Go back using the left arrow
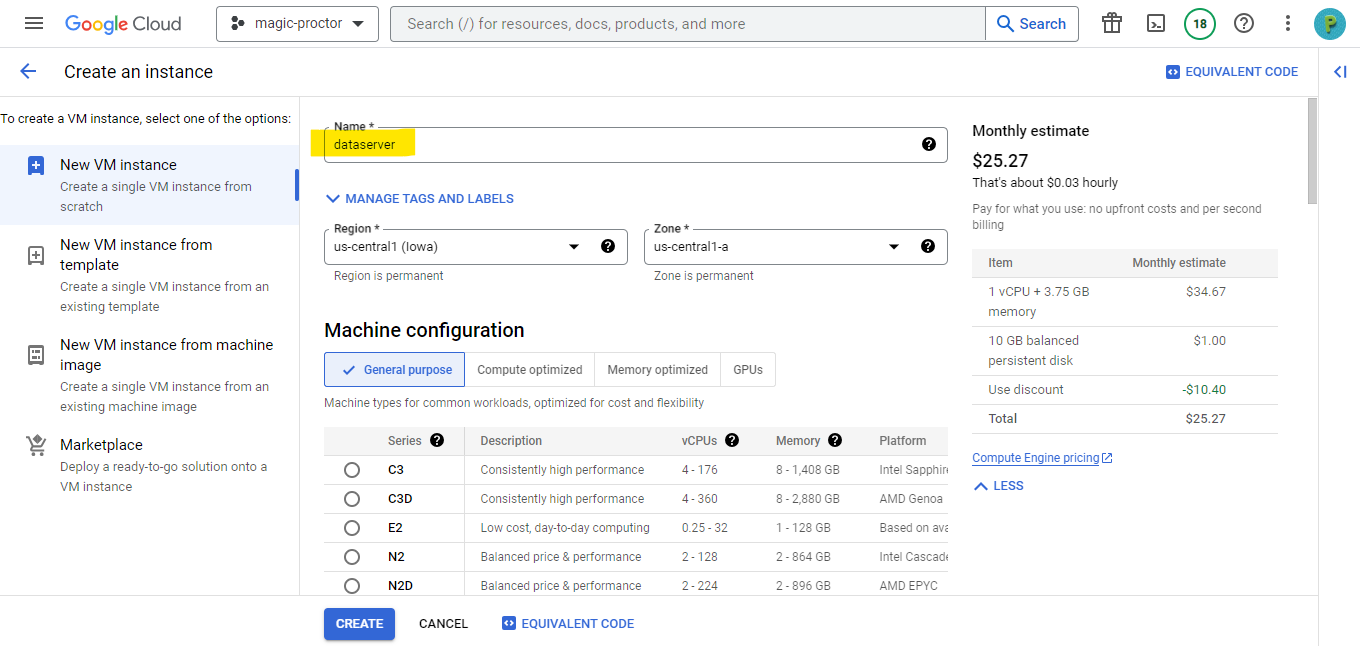This screenshot has height=646, width=1360. pos(28,72)
